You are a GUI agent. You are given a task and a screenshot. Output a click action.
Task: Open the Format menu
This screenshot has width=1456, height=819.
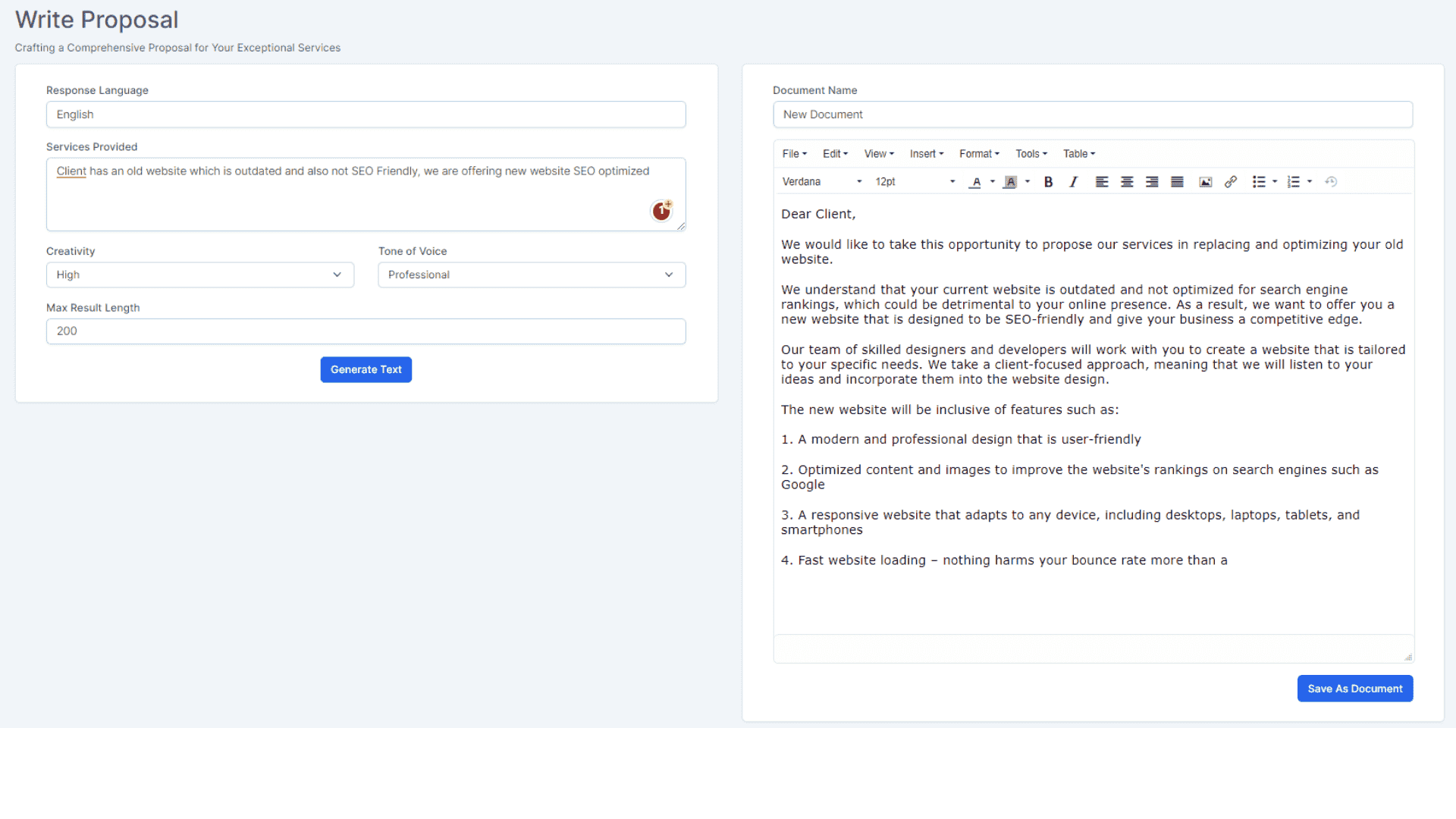(x=979, y=154)
